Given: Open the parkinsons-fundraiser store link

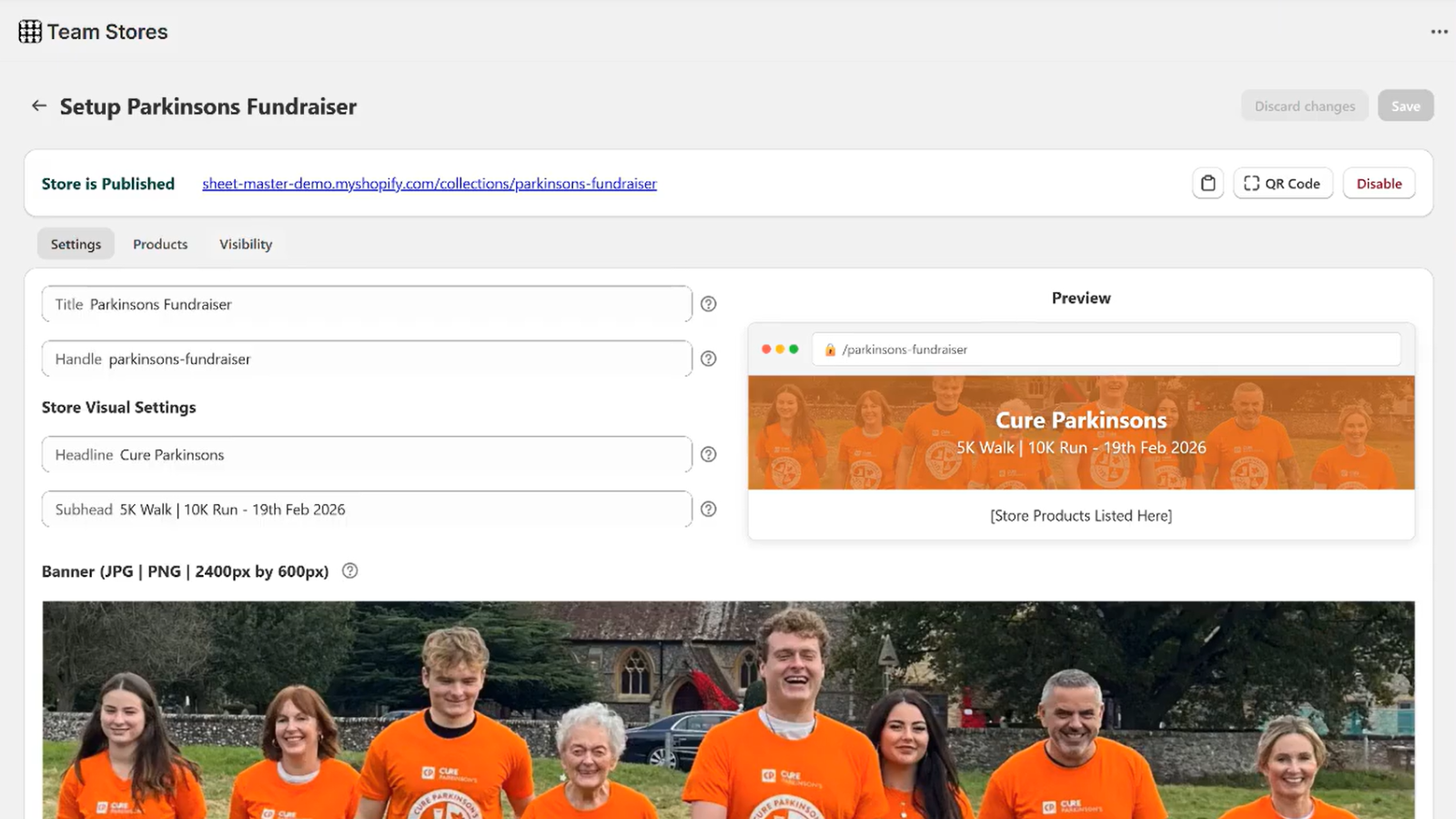Looking at the screenshot, I should [430, 184].
